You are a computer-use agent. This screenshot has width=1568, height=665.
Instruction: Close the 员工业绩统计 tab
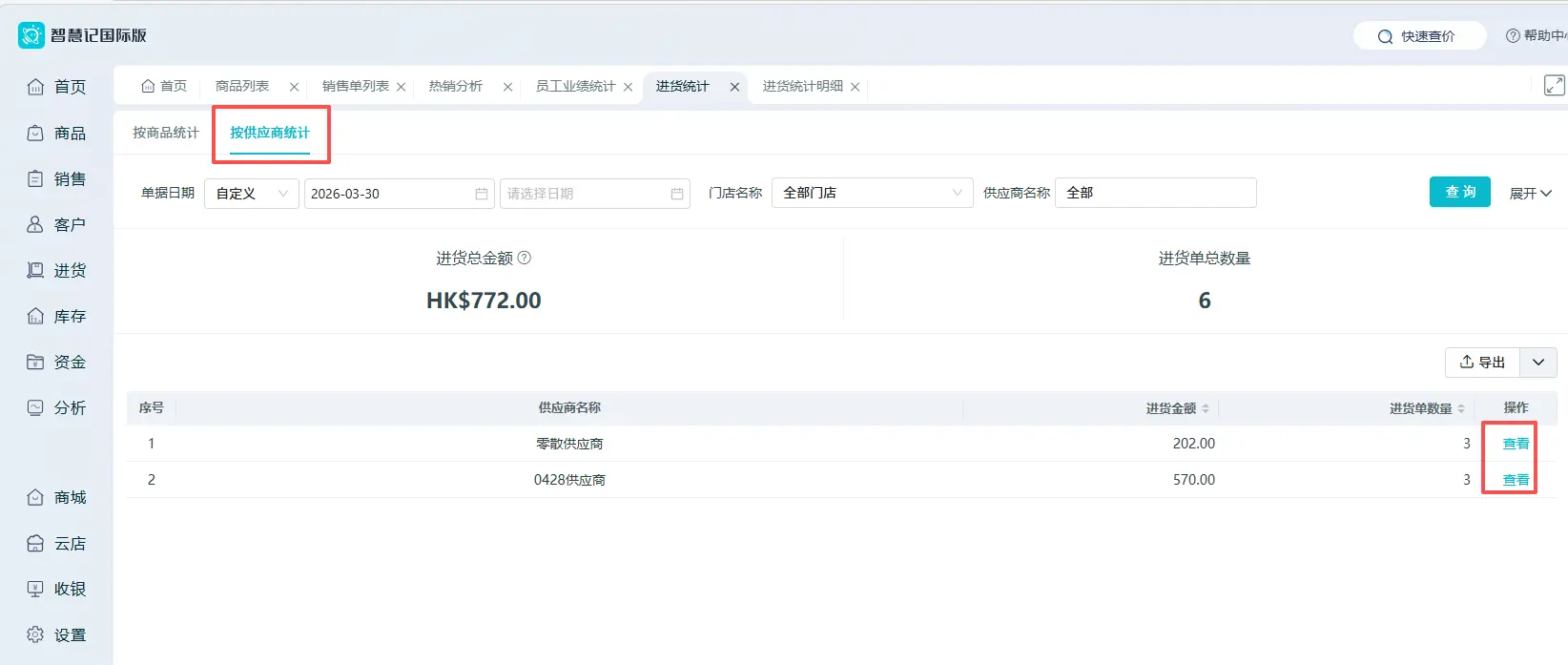[x=628, y=87]
